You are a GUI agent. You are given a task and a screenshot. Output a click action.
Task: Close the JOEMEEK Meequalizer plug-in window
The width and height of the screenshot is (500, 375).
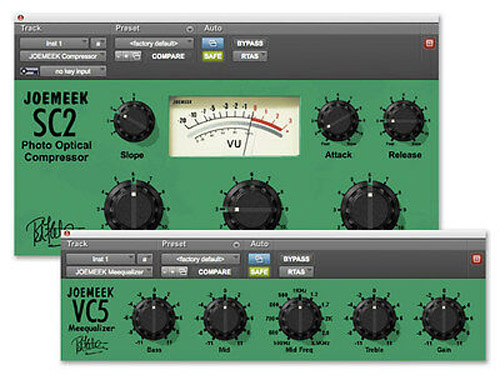click(x=67, y=233)
